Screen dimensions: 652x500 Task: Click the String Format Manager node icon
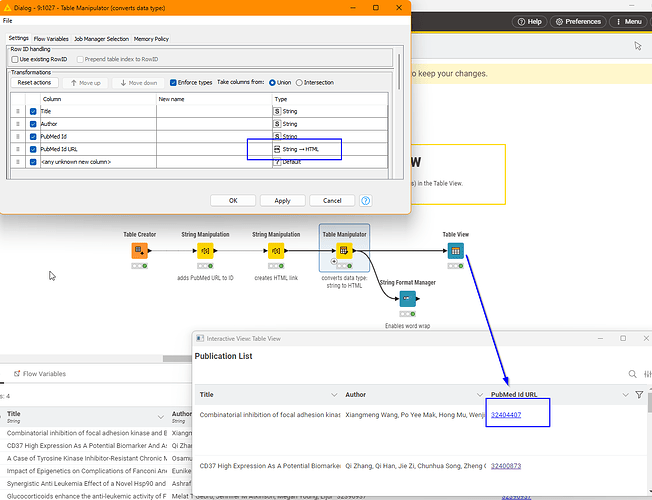tap(407, 300)
